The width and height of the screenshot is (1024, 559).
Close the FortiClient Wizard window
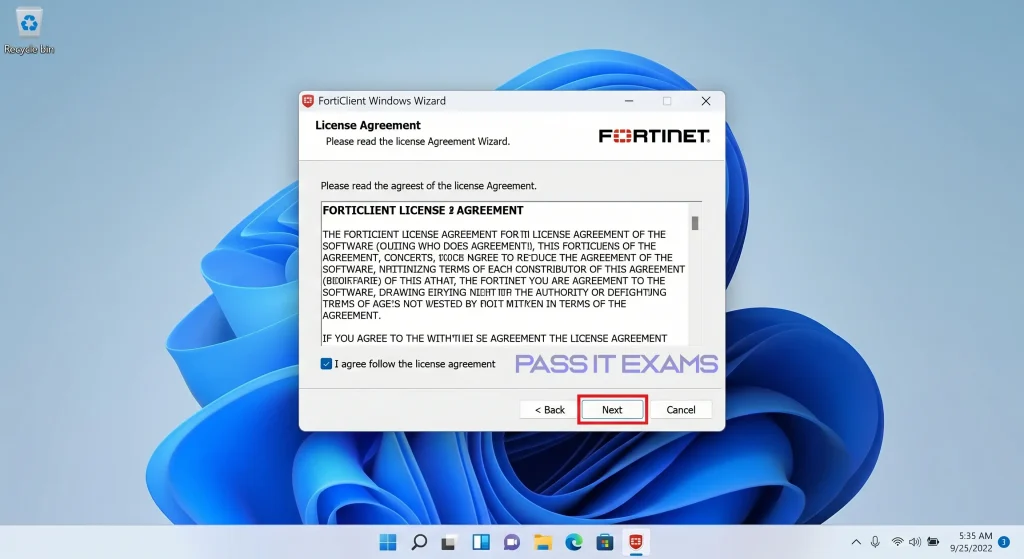pyautogui.click(x=705, y=101)
